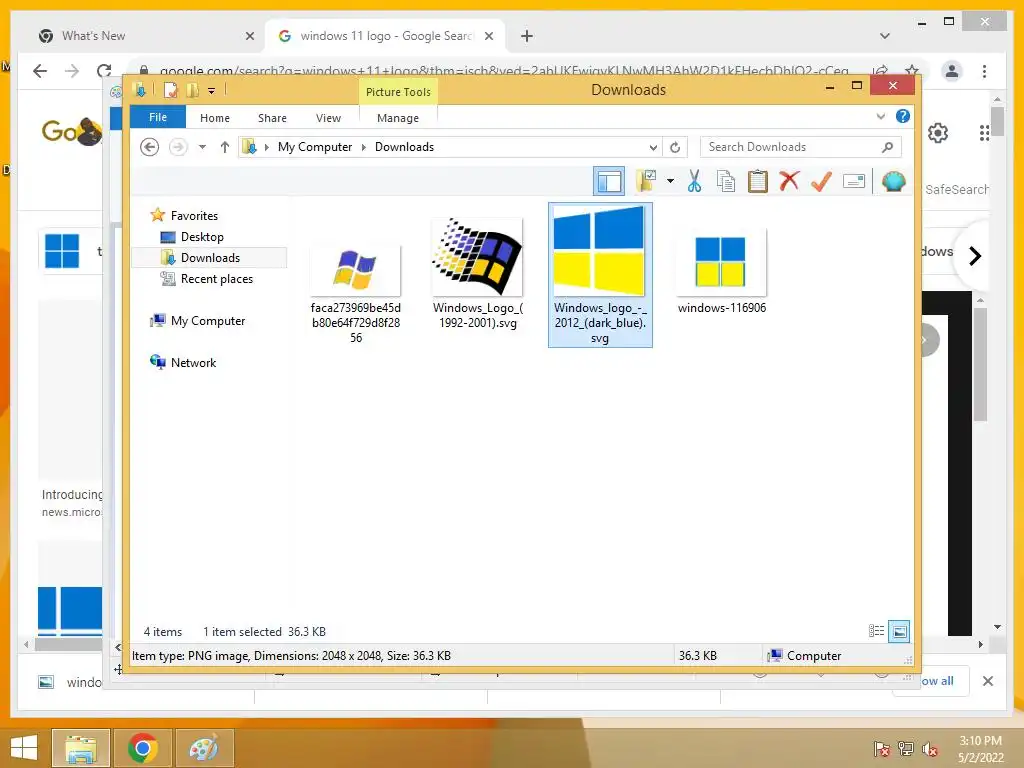Switch to Chrome What's New tab
1024x768 pixels.
click(x=146, y=36)
